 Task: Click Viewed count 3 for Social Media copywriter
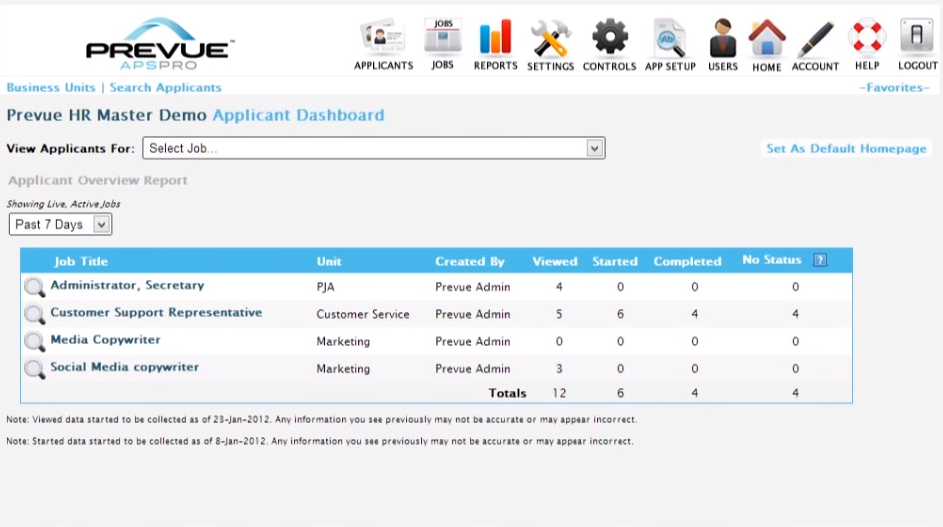tap(559, 369)
